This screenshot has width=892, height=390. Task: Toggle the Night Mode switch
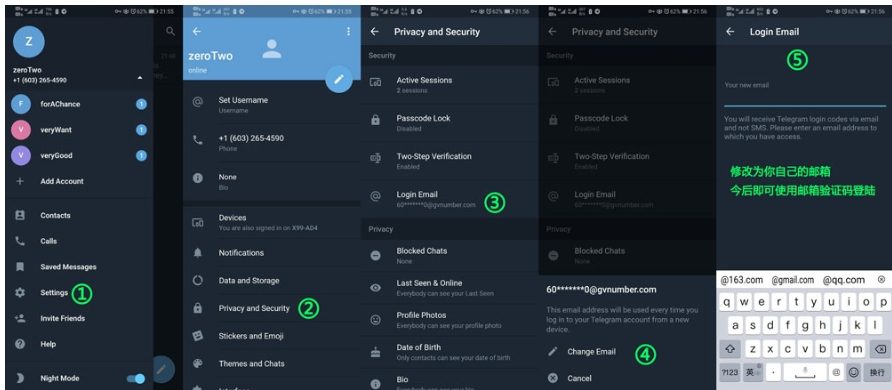pos(136,379)
